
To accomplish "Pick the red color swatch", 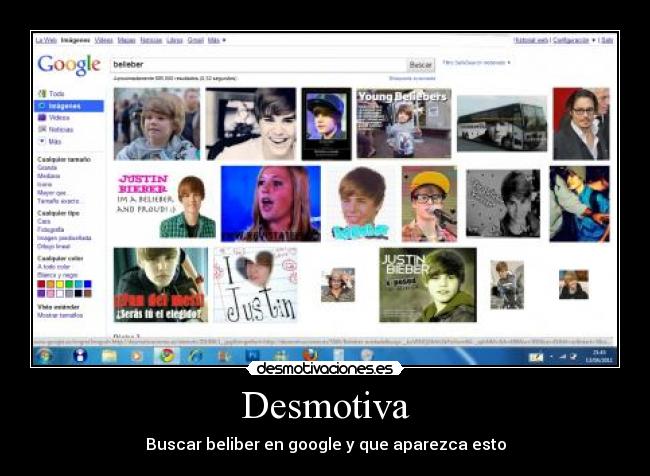I will click(x=41, y=284).
